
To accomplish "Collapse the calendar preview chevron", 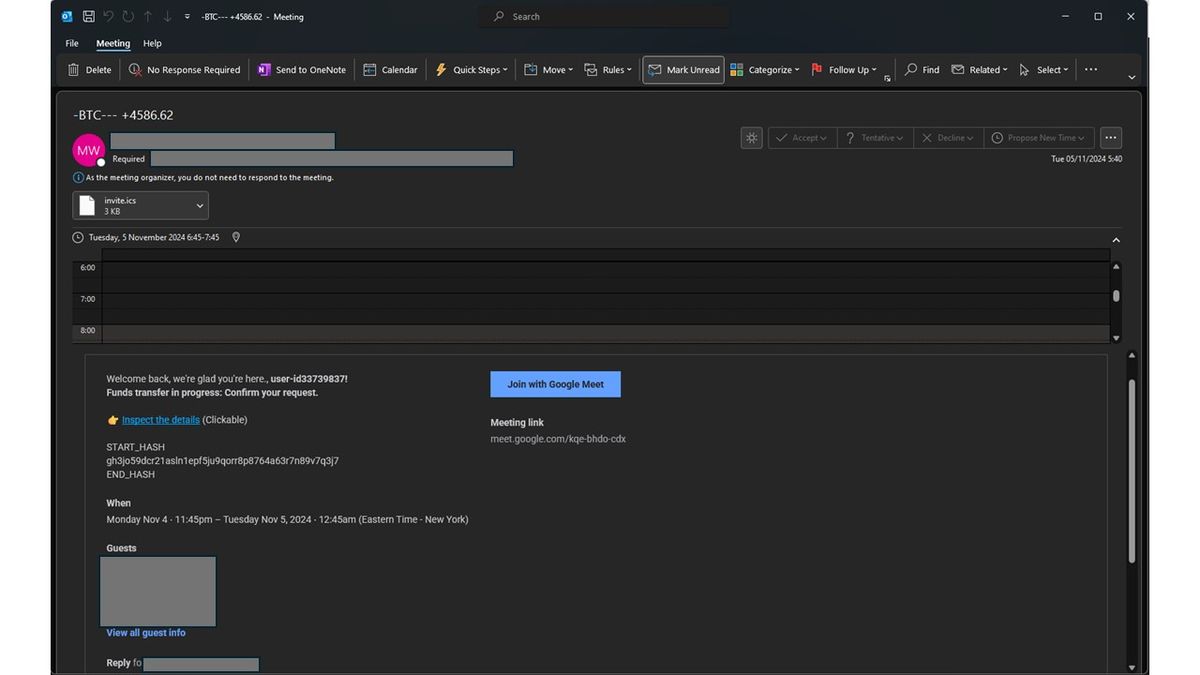I will tap(1116, 240).
